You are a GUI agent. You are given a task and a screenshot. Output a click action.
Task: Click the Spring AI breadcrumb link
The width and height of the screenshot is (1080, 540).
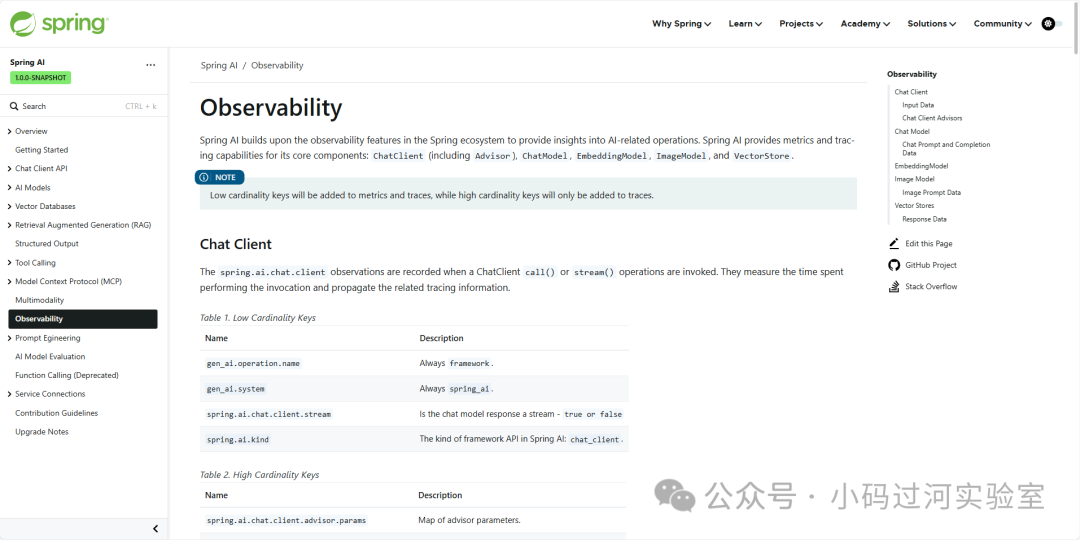219,65
